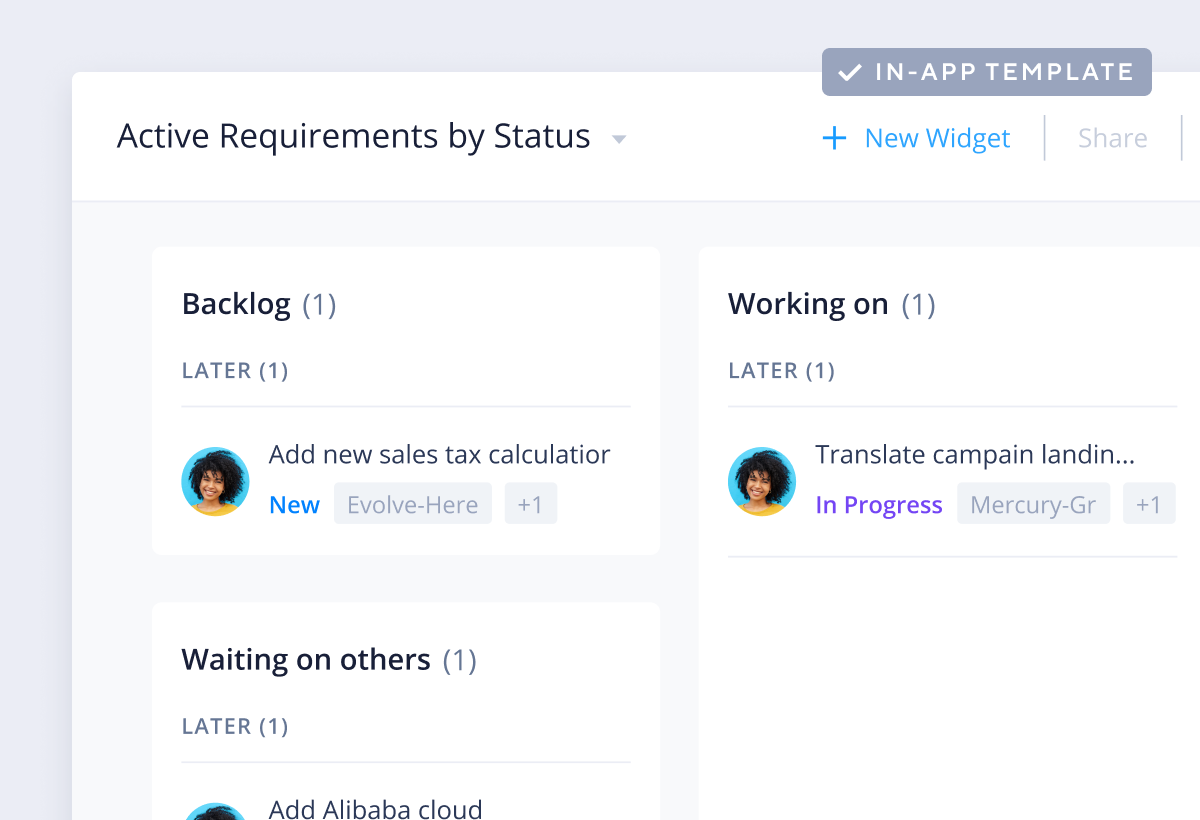
Task: Click the New status label
Action: click(x=295, y=505)
